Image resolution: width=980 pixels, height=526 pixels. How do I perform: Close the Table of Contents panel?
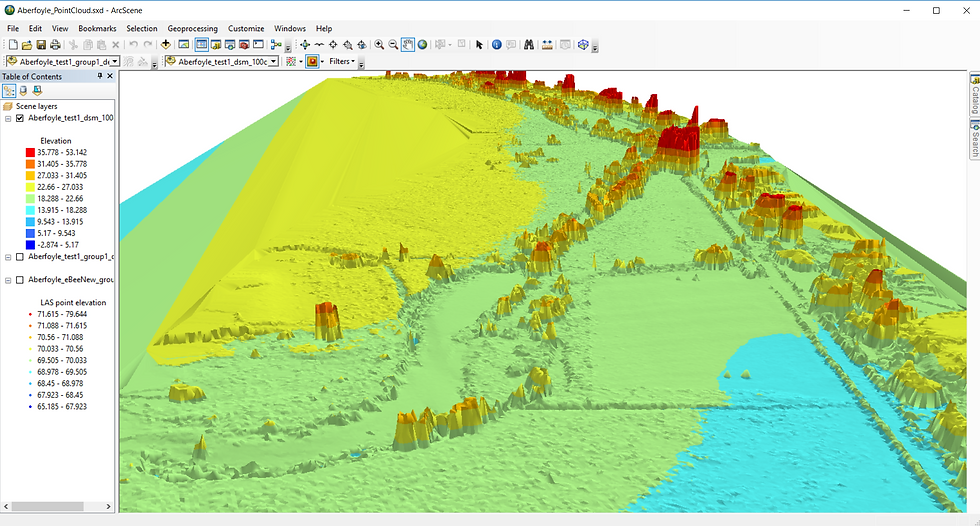110,76
